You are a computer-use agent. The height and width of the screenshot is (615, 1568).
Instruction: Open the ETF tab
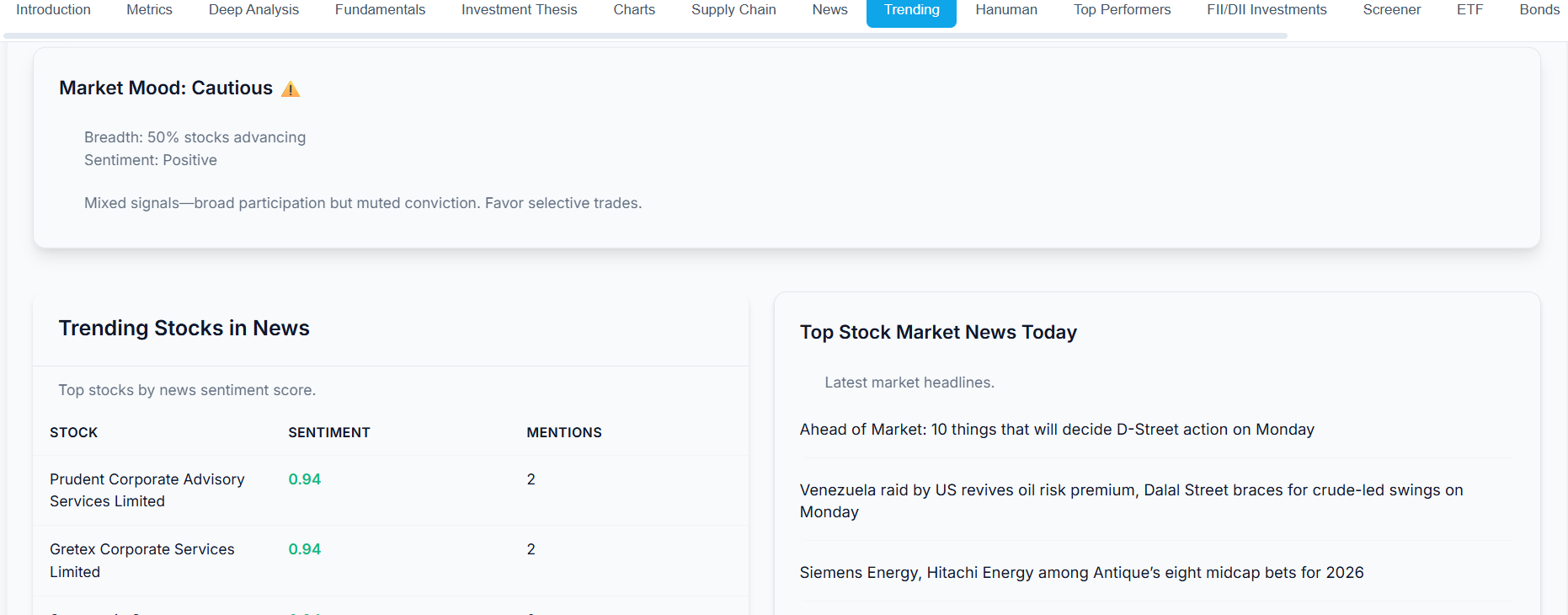pos(1469,10)
